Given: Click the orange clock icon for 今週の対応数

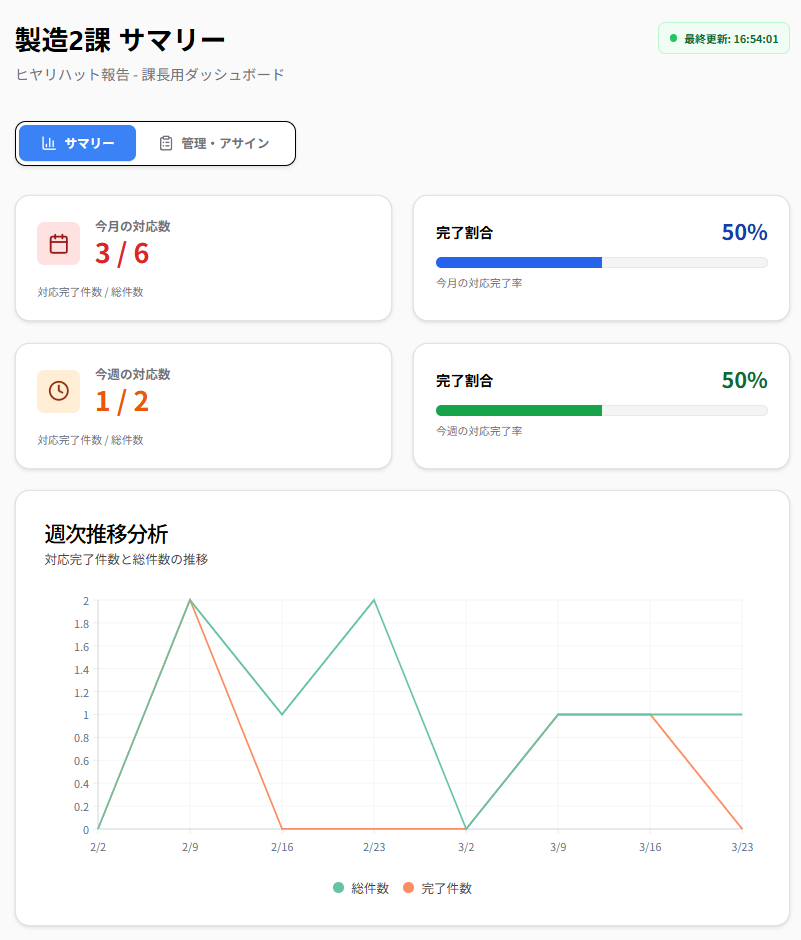Looking at the screenshot, I should point(58,391).
